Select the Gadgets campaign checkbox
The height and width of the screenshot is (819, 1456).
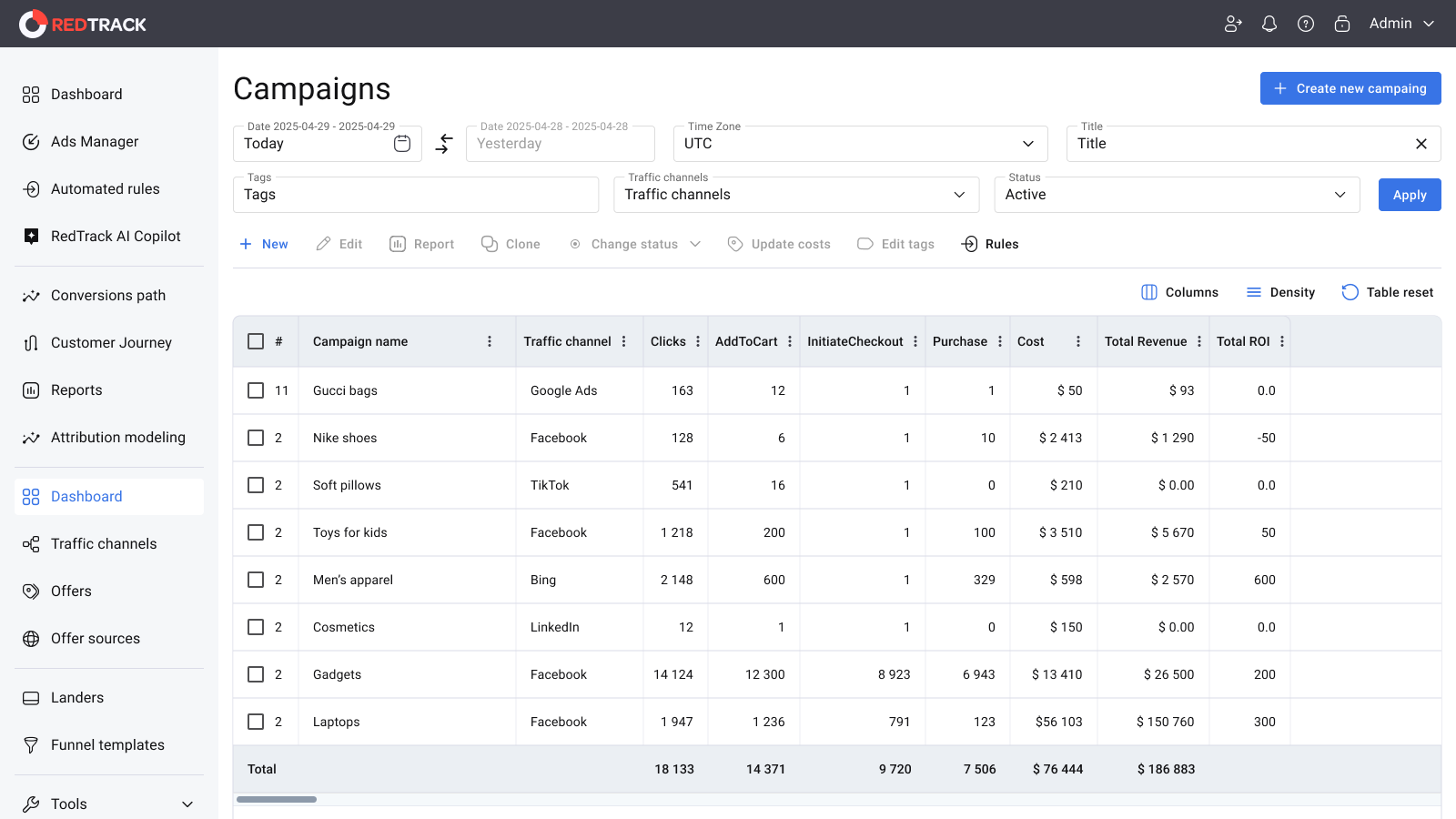[x=256, y=674]
